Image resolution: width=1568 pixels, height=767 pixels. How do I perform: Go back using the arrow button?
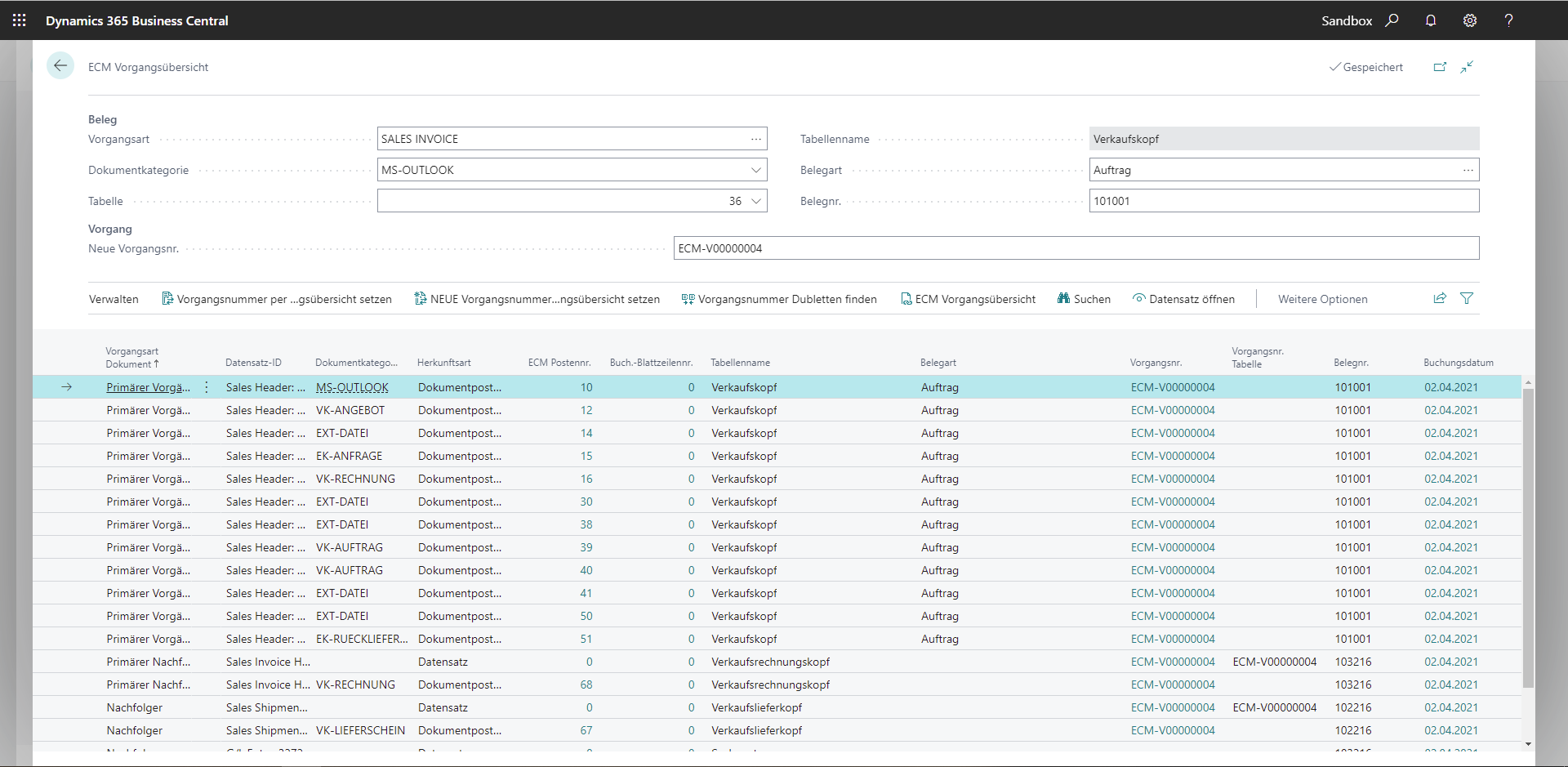[x=60, y=66]
